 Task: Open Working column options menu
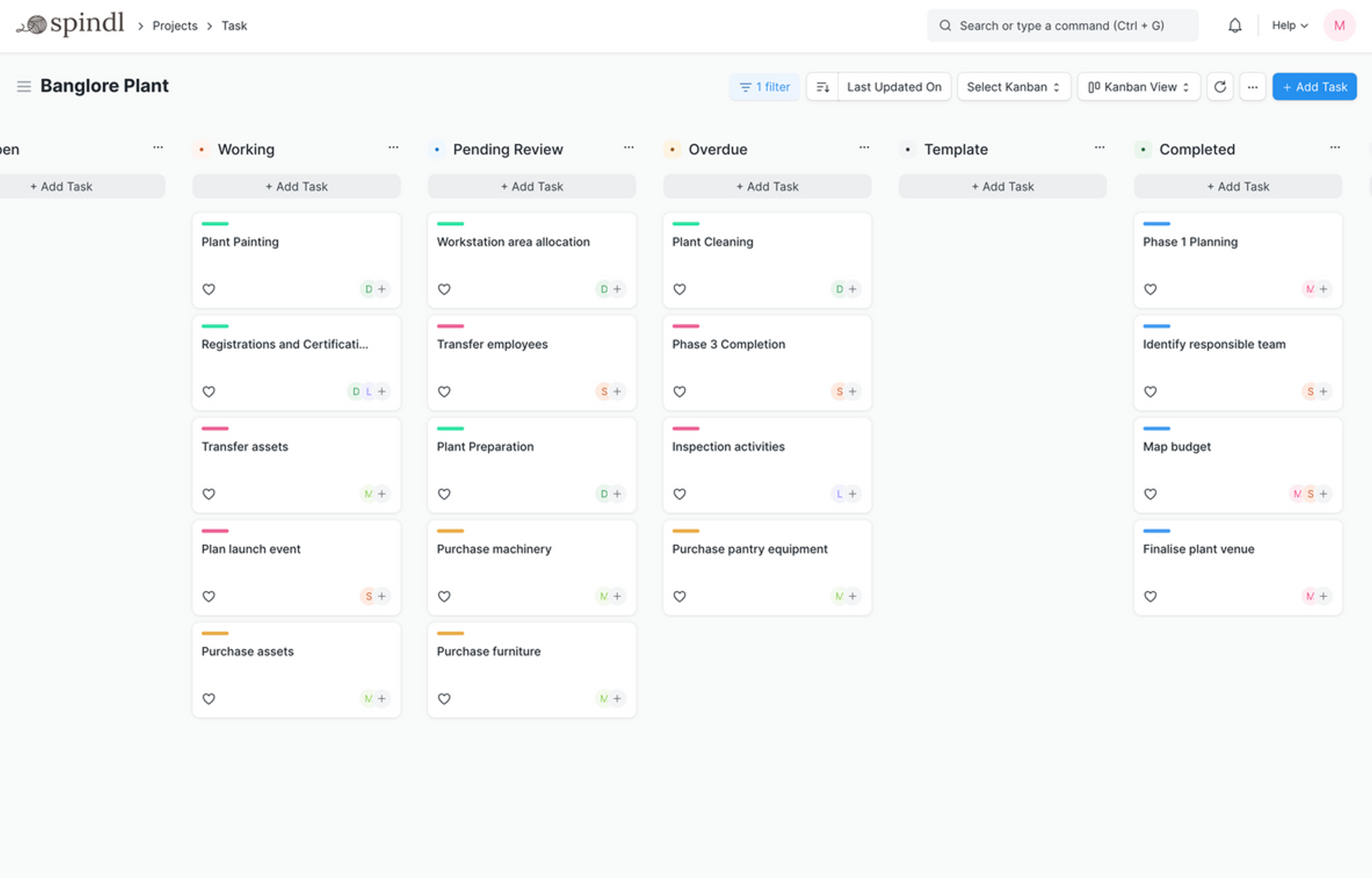coord(393,147)
